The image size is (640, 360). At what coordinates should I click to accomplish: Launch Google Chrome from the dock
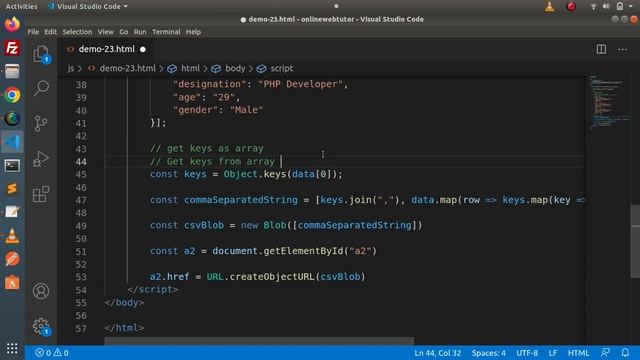click(x=12, y=95)
